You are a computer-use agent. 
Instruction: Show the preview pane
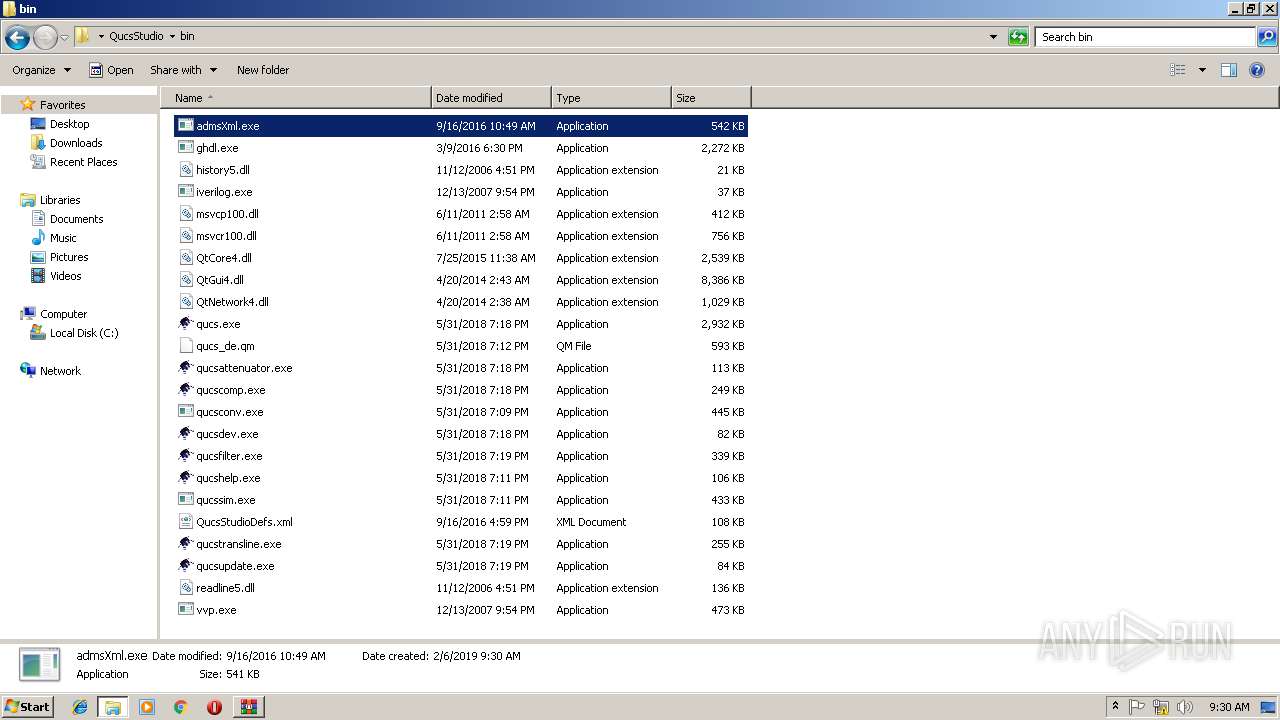(1229, 70)
